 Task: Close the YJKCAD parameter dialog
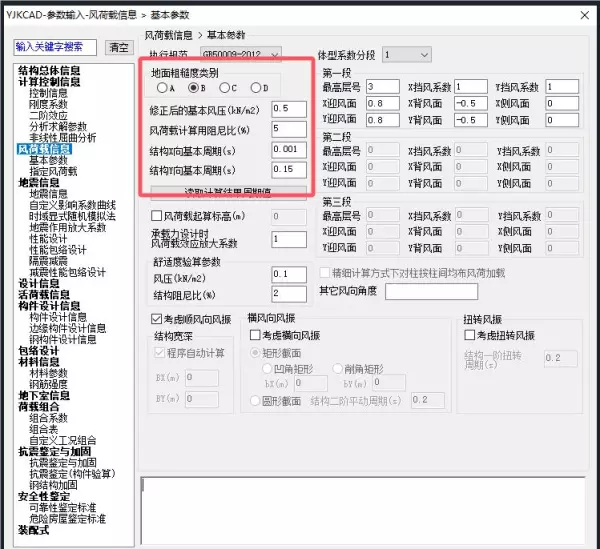pos(585,15)
